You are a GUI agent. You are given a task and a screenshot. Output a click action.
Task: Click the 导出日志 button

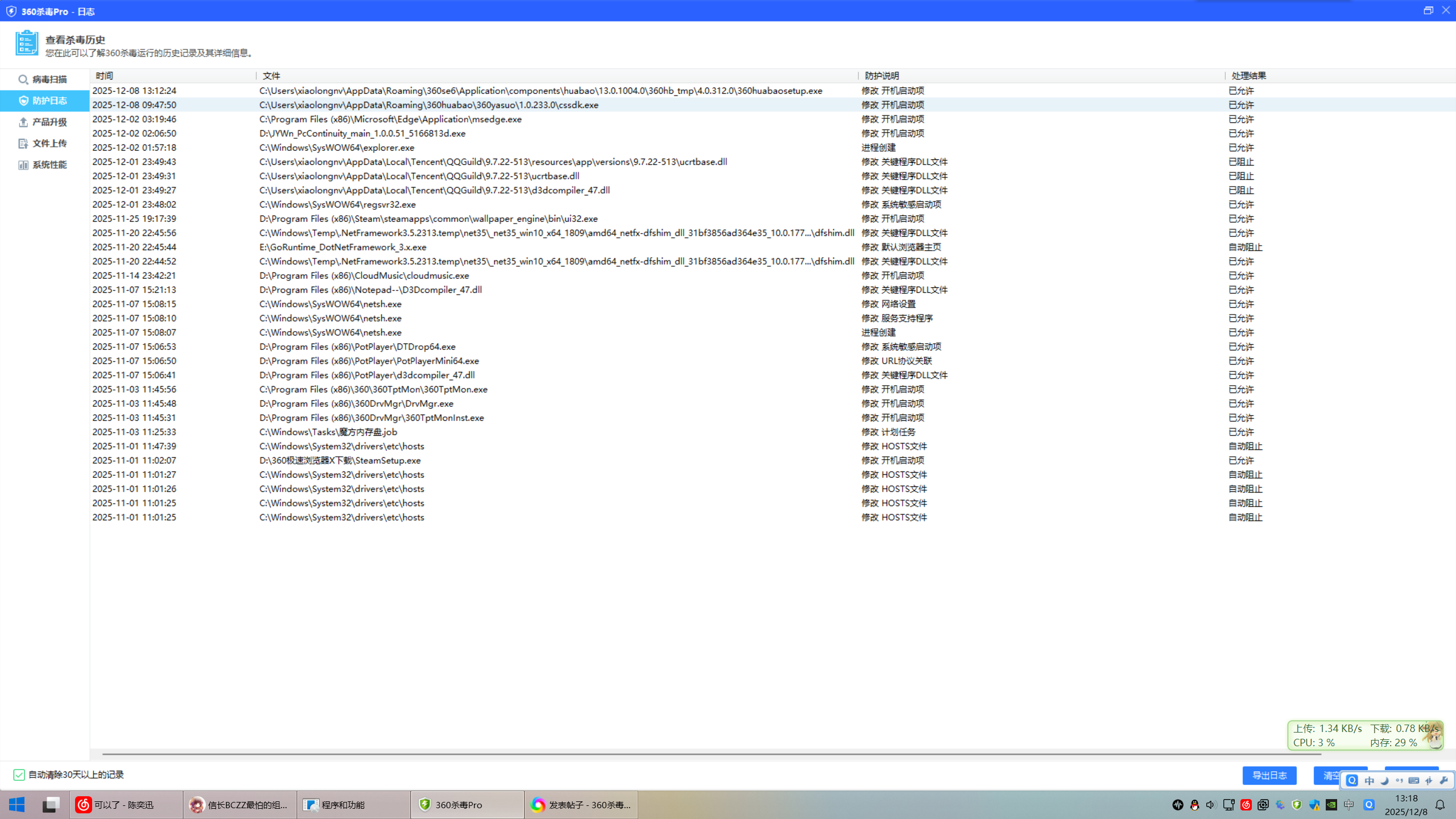click(1269, 775)
